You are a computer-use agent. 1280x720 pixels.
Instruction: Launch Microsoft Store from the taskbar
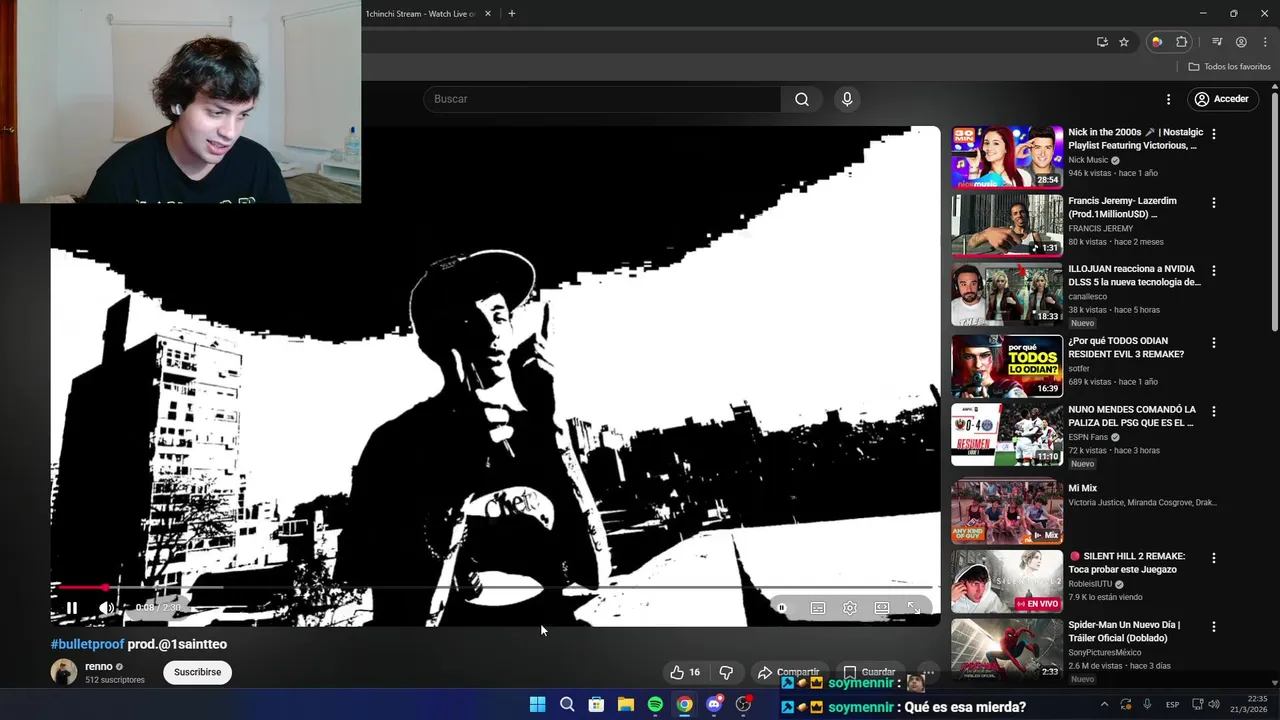pos(596,704)
